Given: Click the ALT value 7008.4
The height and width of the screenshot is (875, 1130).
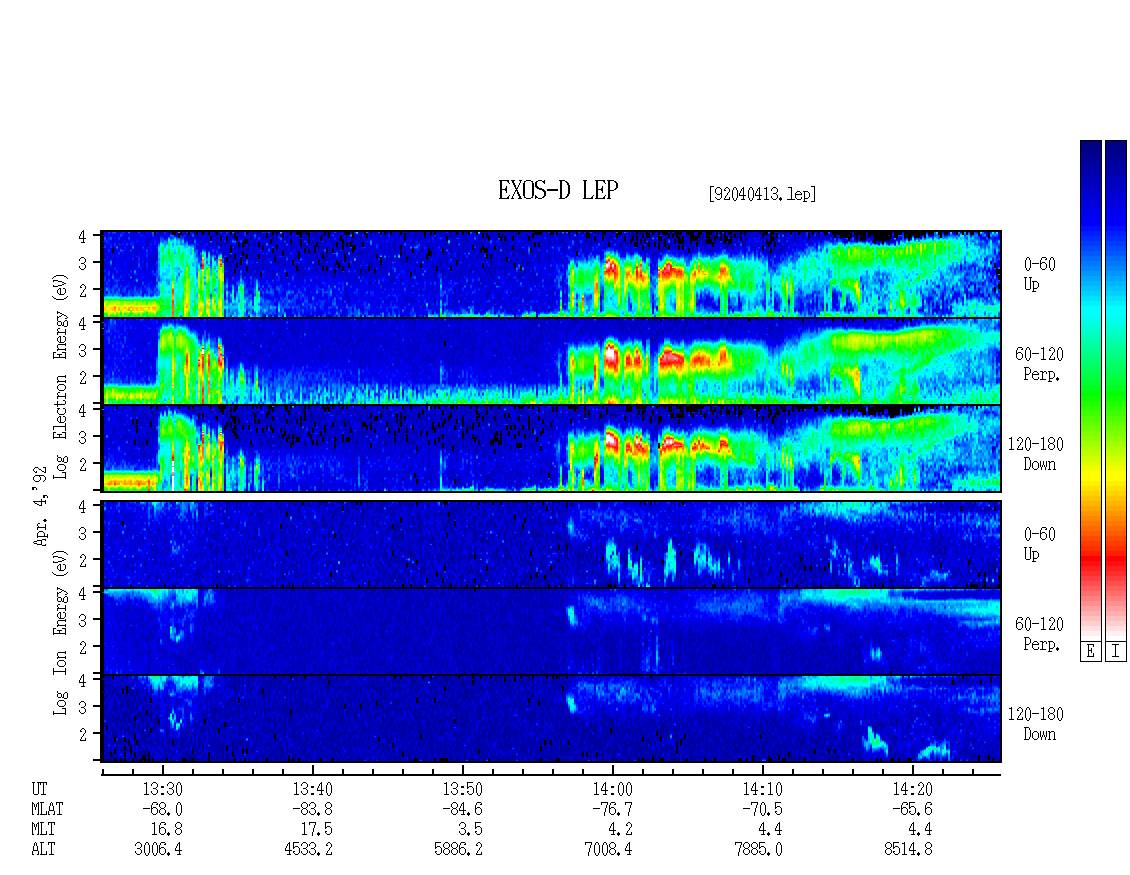Looking at the screenshot, I should 608,850.
